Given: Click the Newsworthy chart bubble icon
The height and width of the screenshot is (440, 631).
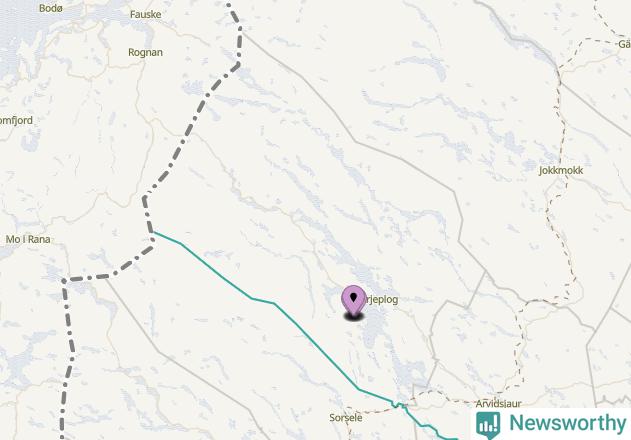Looking at the screenshot, I should tap(488, 424).
